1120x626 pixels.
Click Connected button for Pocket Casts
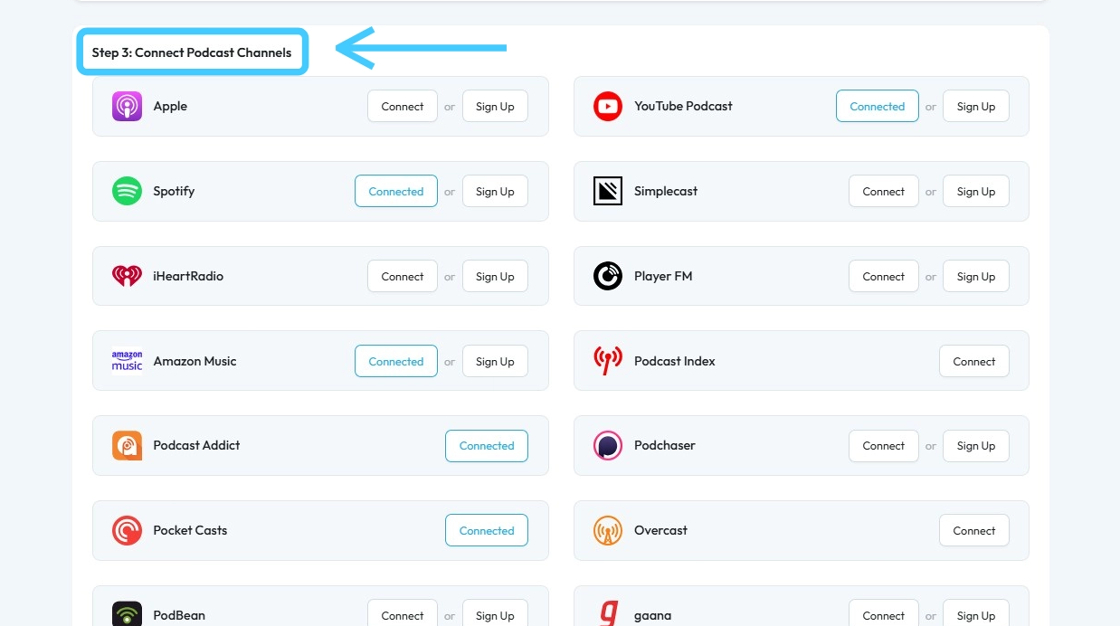(x=486, y=530)
